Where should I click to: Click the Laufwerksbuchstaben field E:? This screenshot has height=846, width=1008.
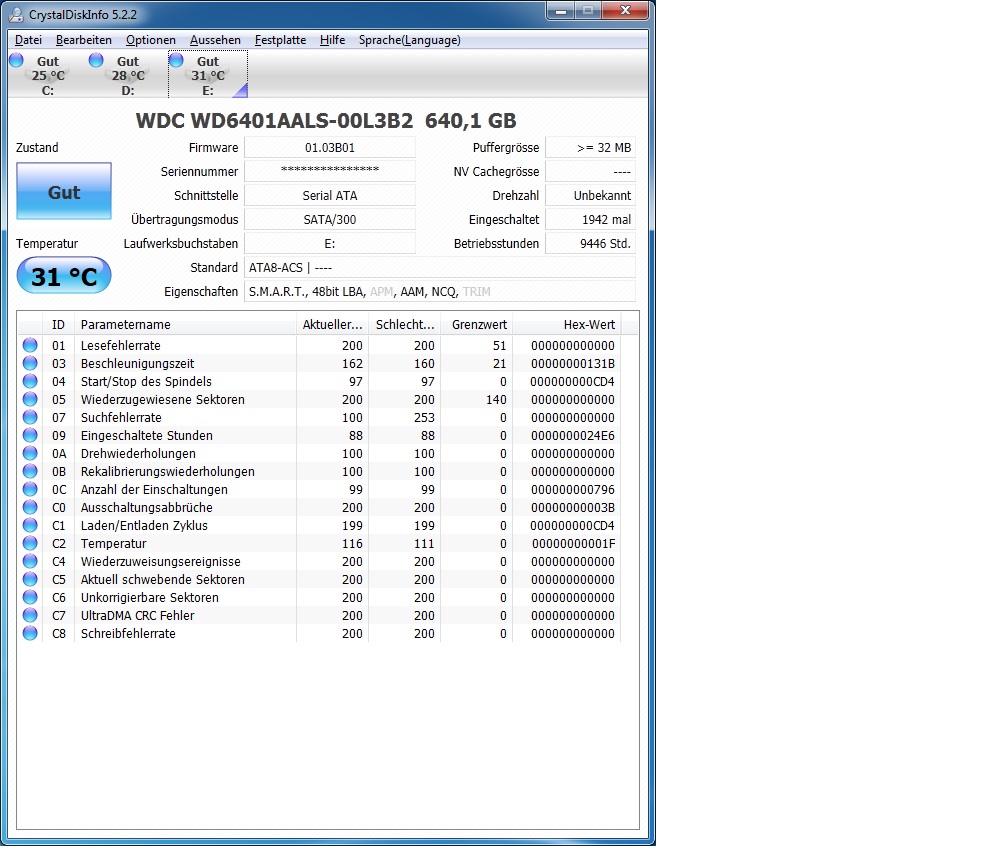pos(330,244)
